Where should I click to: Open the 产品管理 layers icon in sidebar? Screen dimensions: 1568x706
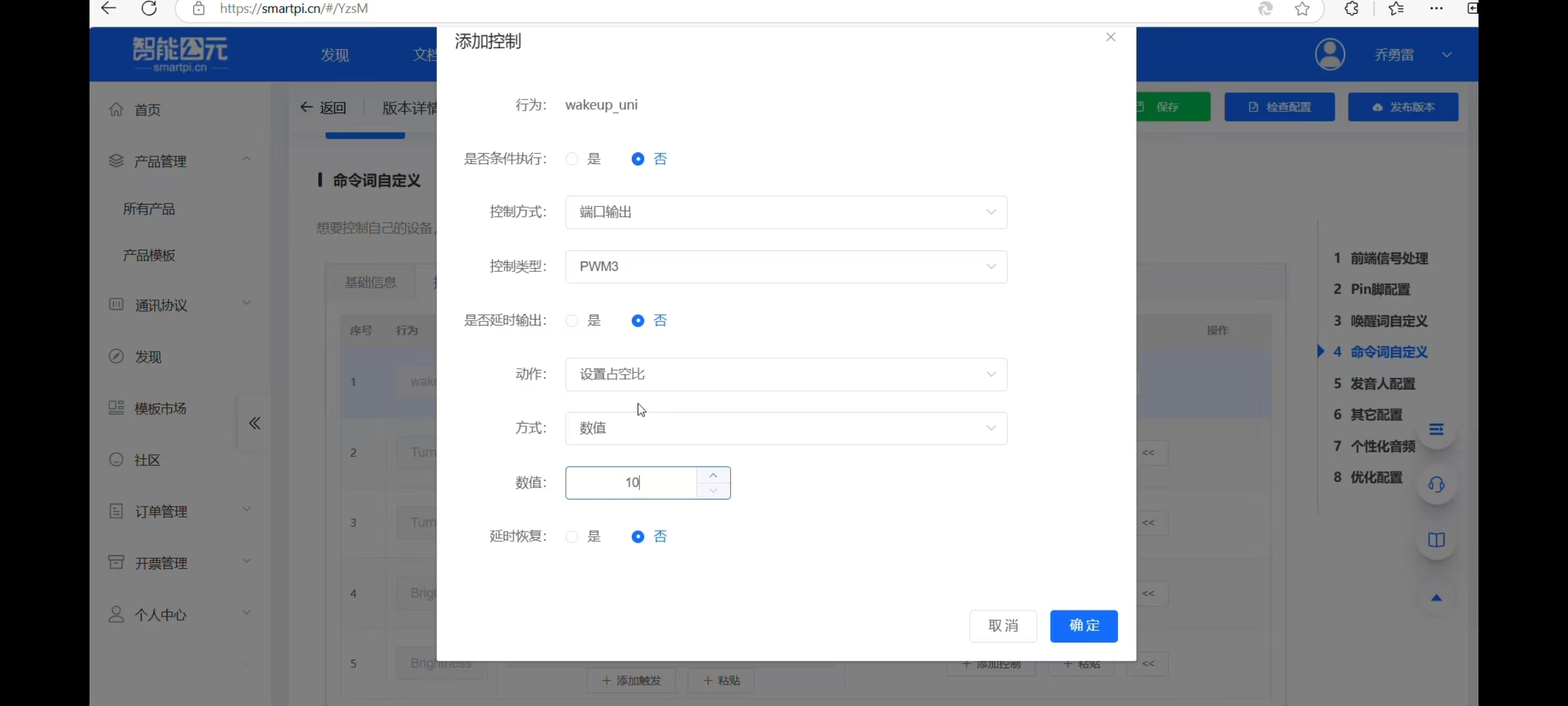click(x=116, y=161)
